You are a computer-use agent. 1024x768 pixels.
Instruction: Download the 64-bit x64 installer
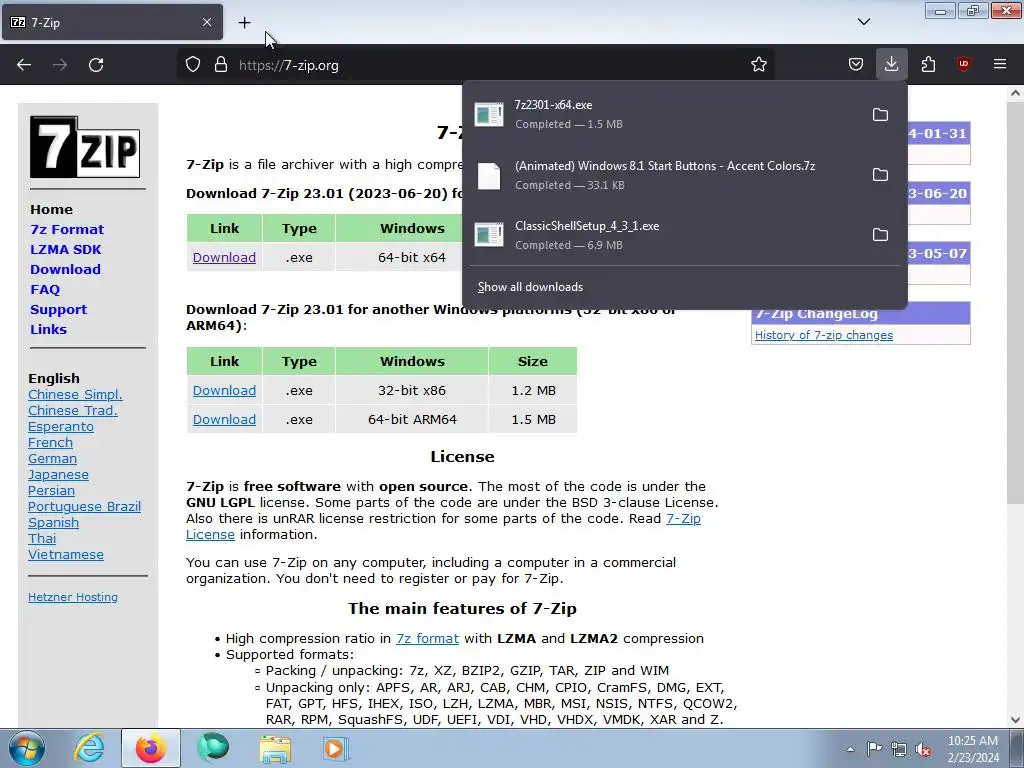coord(224,257)
